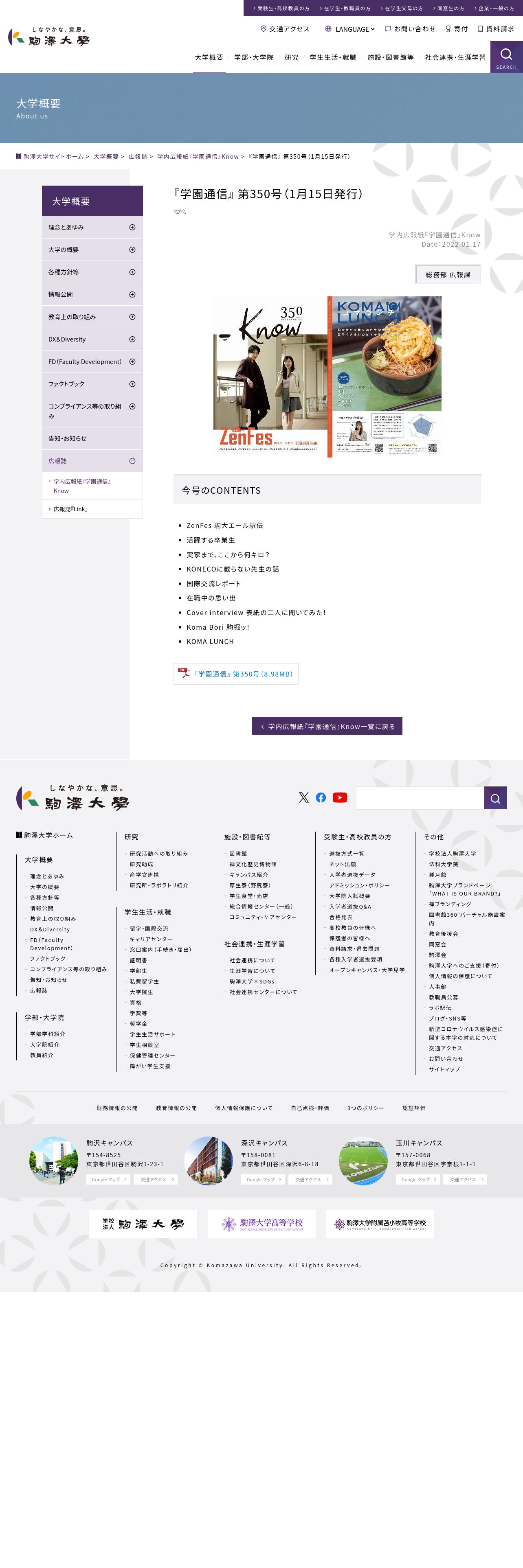Click the Komazawa University logo in header
The width and height of the screenshot is (523, 1568).
coord(49,37)
